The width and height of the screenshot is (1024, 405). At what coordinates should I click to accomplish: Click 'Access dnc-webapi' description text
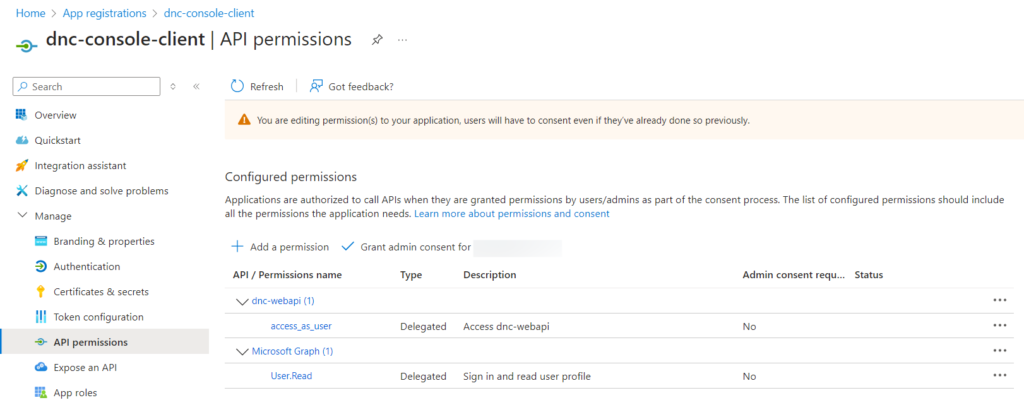pos(506,326)
